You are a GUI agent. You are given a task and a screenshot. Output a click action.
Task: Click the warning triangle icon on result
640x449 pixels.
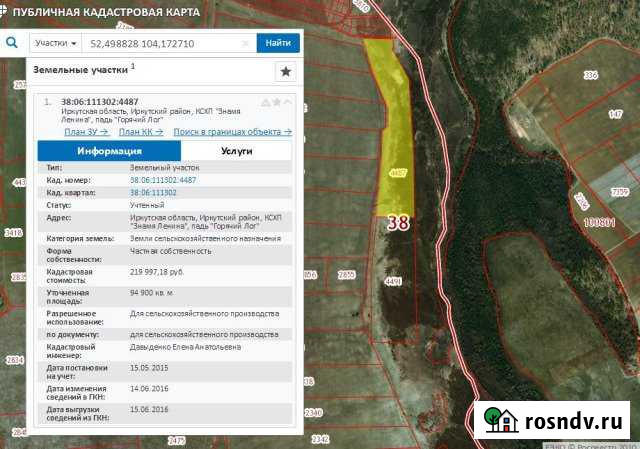coord(265,102)
